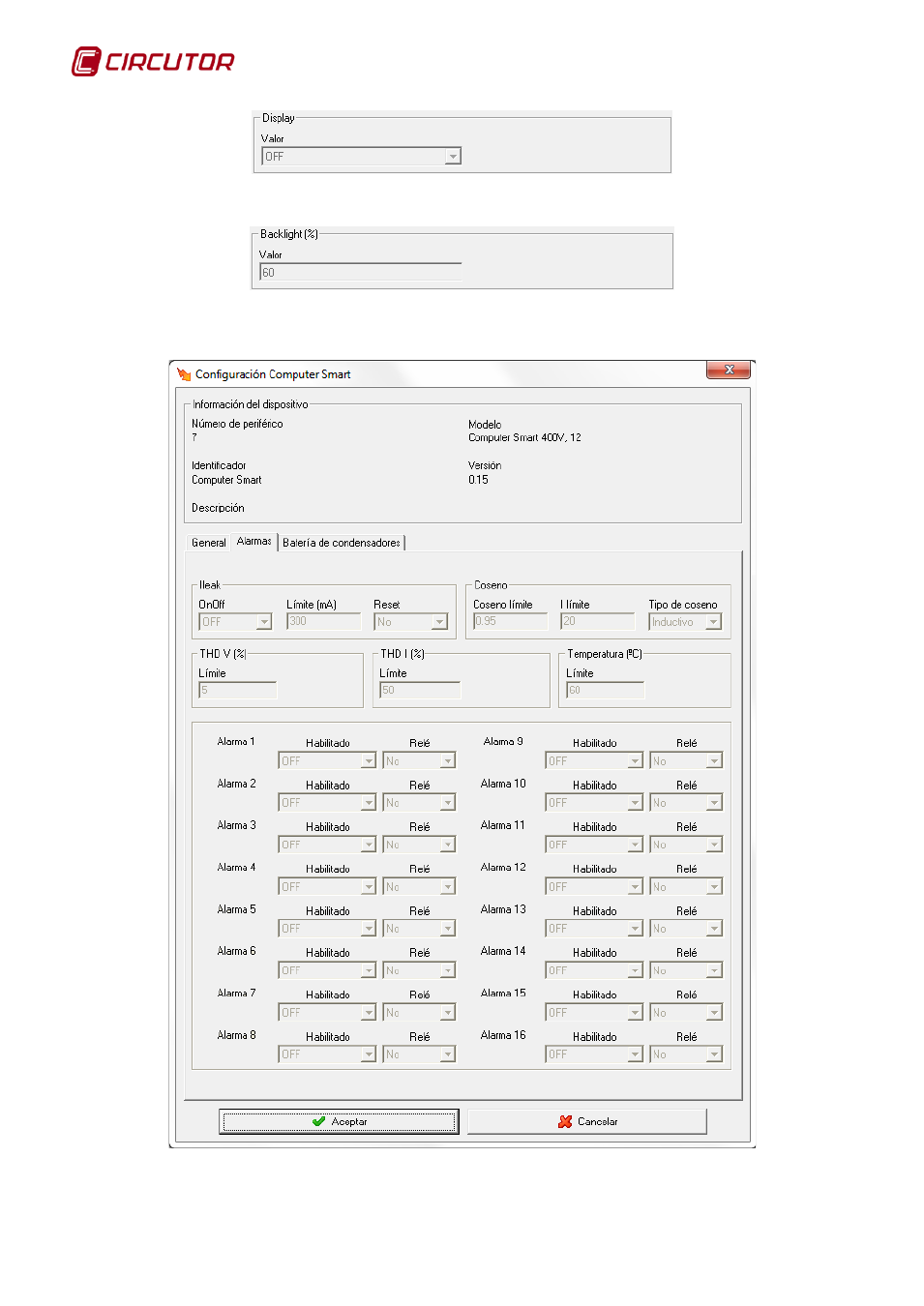924x1306 pixels.
Task: Open the Display Valor dropdown
Action: coord(361,156)
